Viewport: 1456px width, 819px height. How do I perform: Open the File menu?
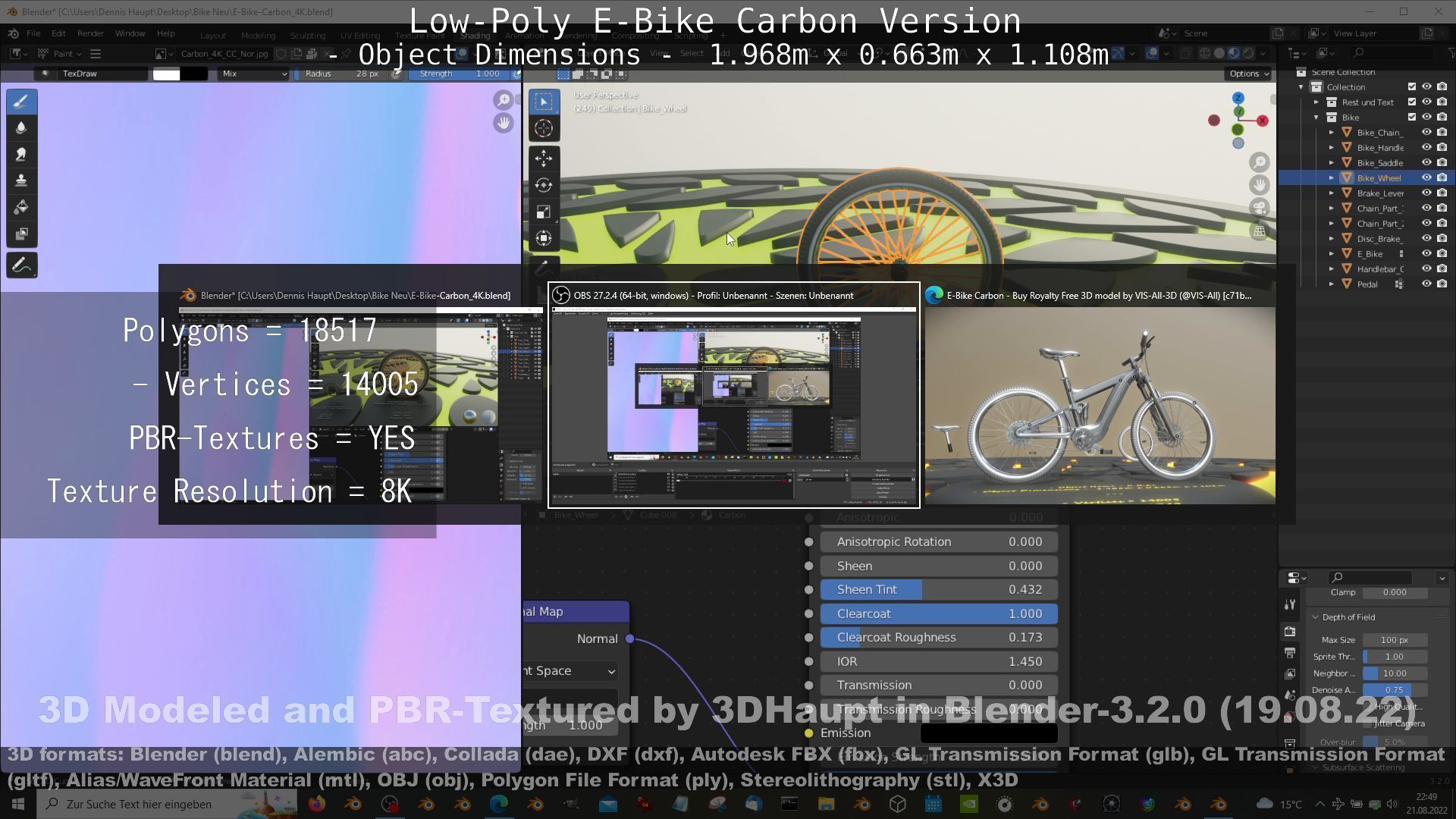[x=33, y=33]
